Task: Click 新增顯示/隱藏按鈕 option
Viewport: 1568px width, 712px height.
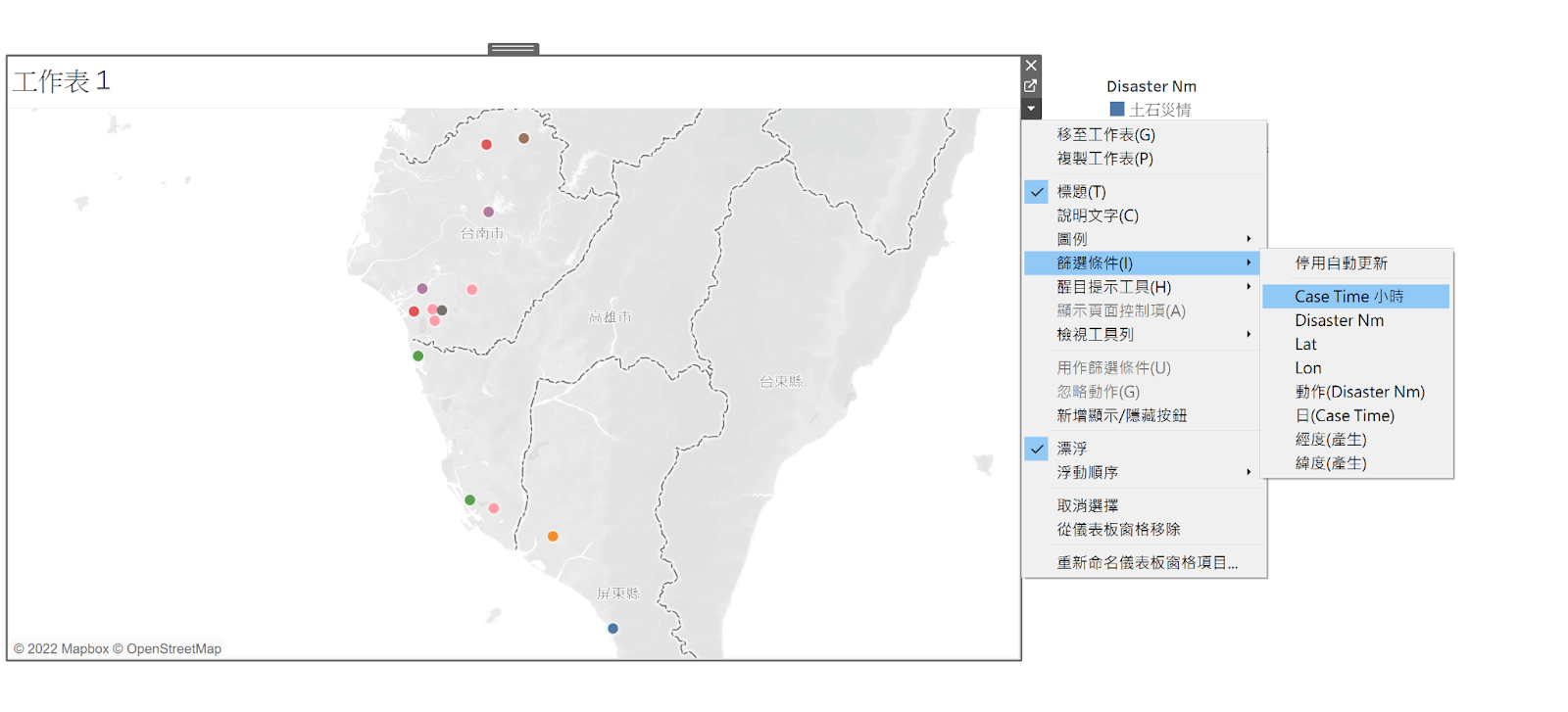Action: [1142, 416]
